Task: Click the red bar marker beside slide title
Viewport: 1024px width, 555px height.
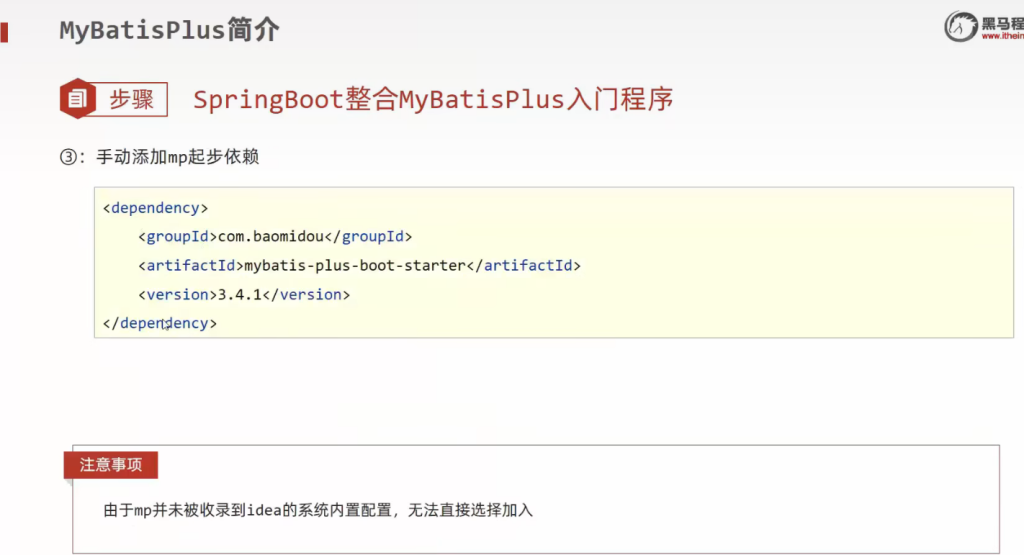Action: 4,31
